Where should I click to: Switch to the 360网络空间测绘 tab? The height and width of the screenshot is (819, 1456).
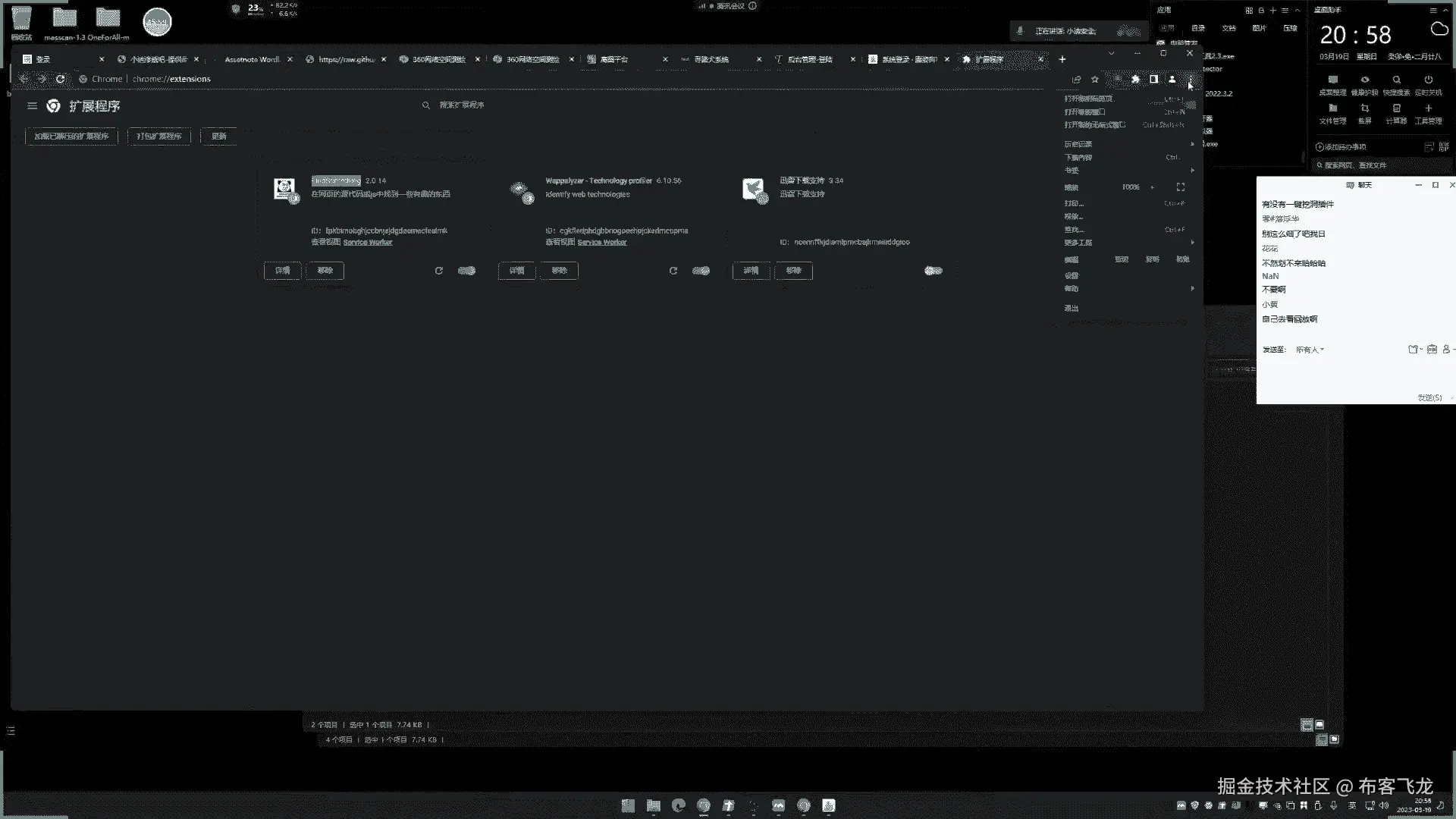pos(438,59)
